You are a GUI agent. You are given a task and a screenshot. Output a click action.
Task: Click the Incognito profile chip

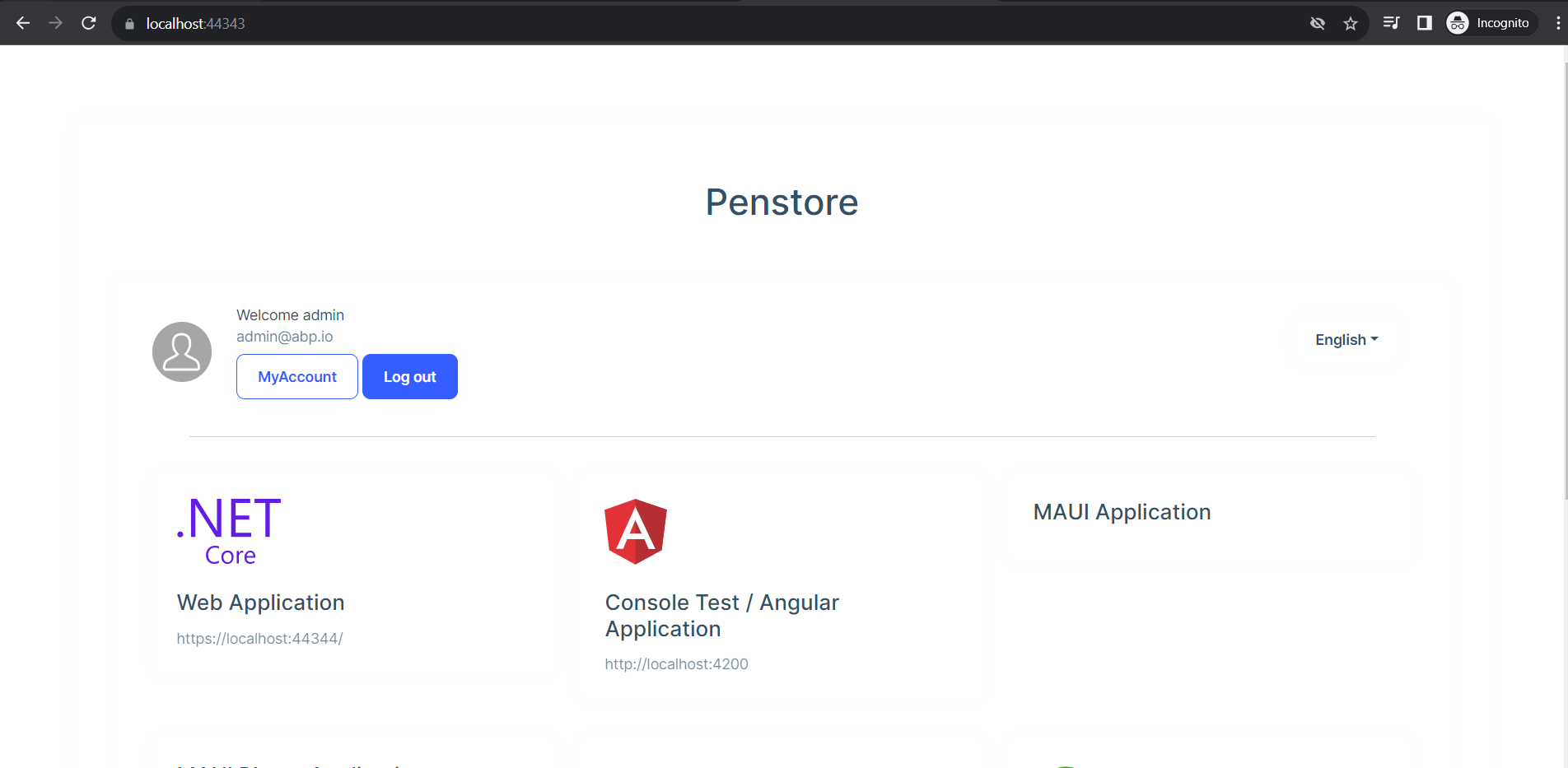(x=1491, y=23)
